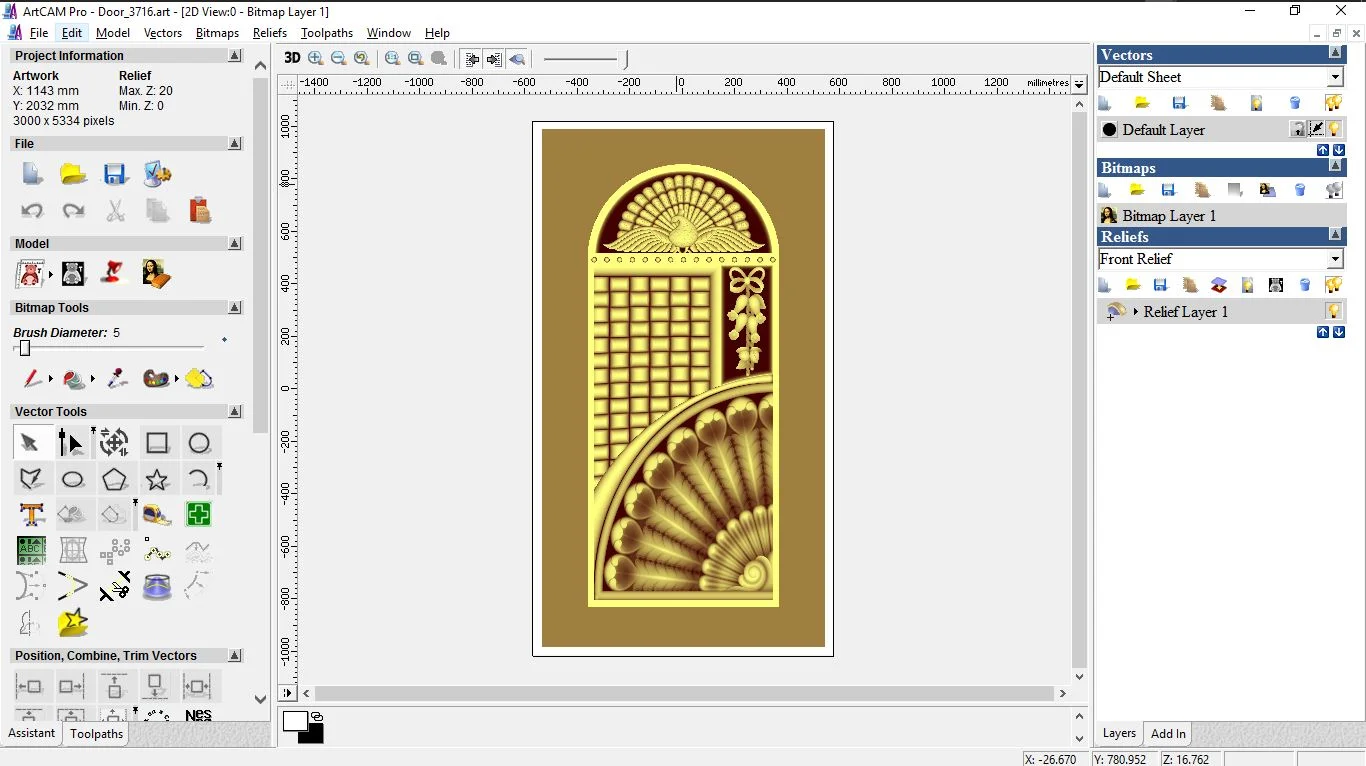The image size is (1366, 766).
Task: Select Bitmap Layer 1 in Bitmaps list
Action: click(1169, 216)
